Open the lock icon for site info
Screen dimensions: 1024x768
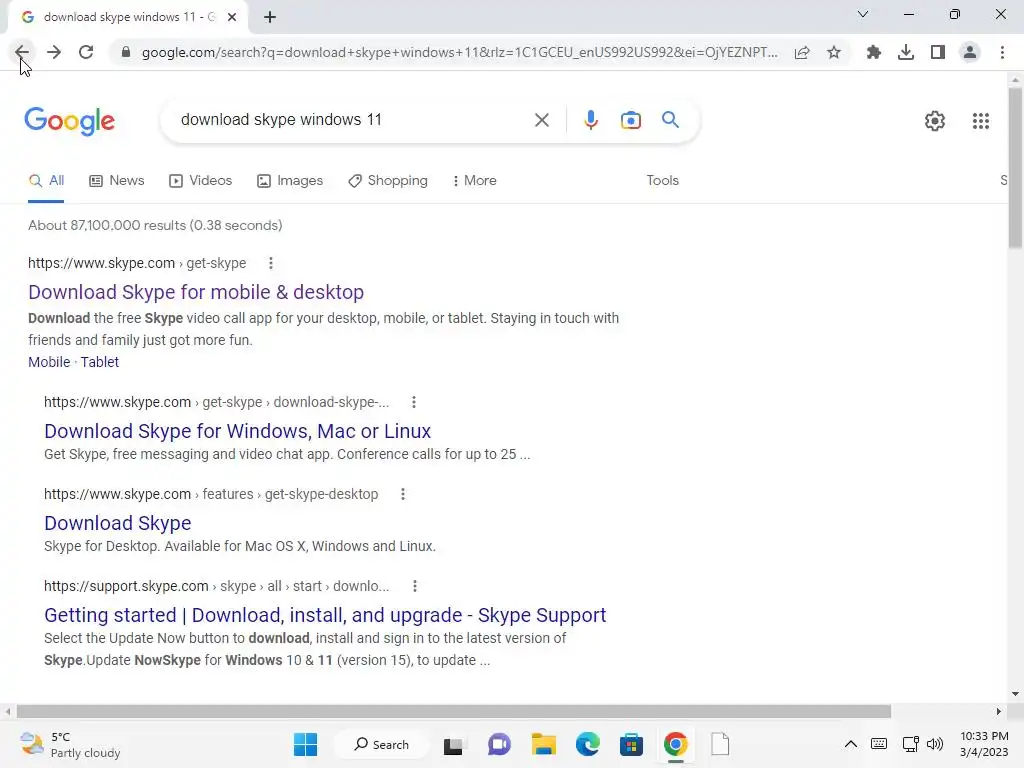click(x=126, y=52)
